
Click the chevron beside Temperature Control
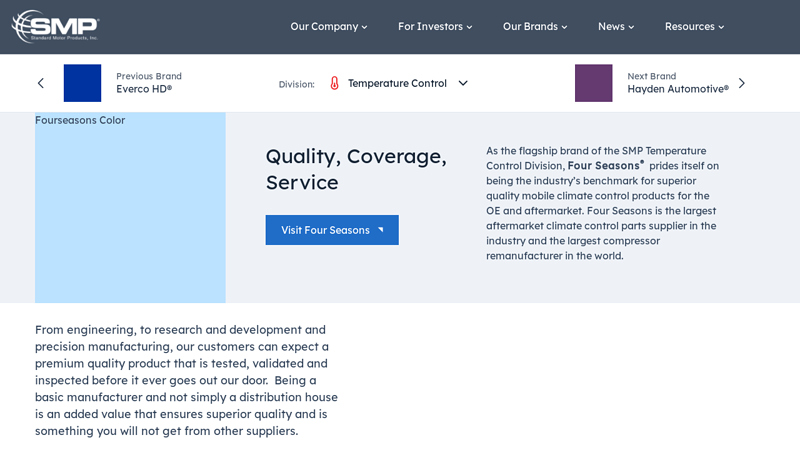463,83
